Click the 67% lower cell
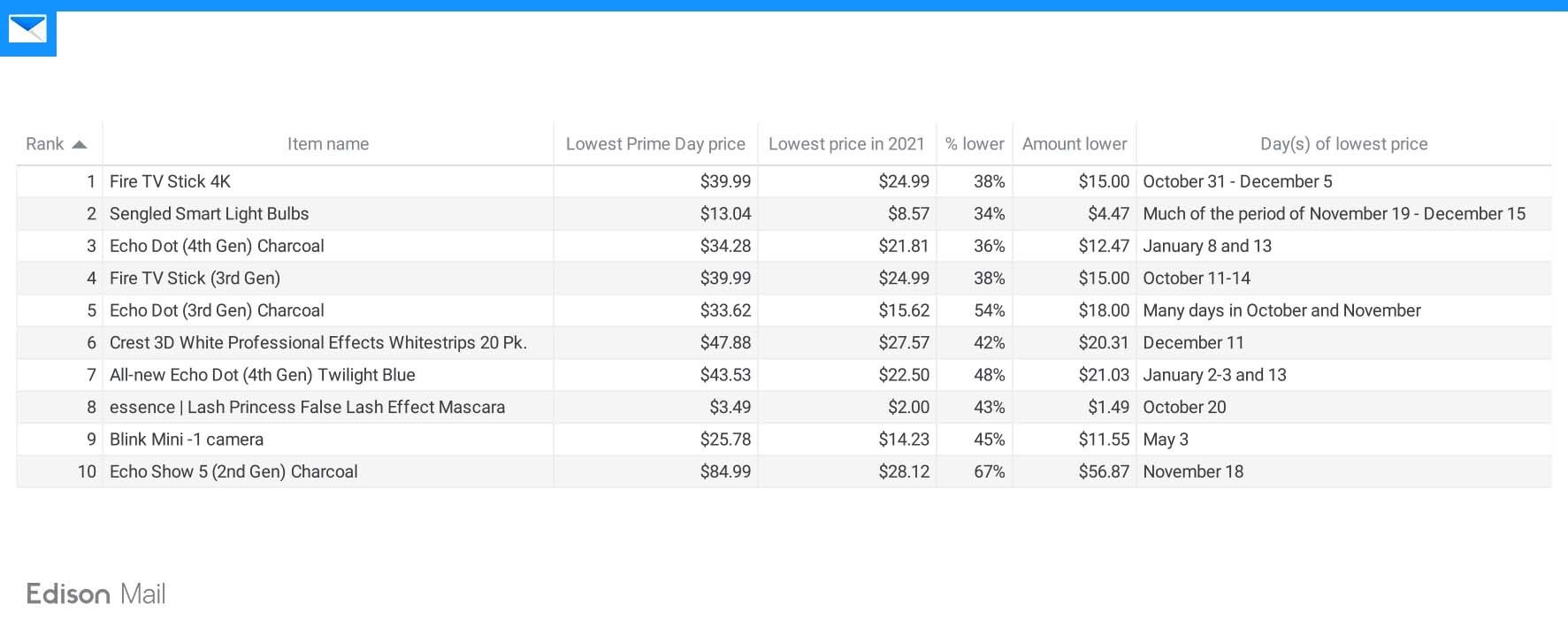This screenshot has height=635, width=1568. click(x=990, y=472)
